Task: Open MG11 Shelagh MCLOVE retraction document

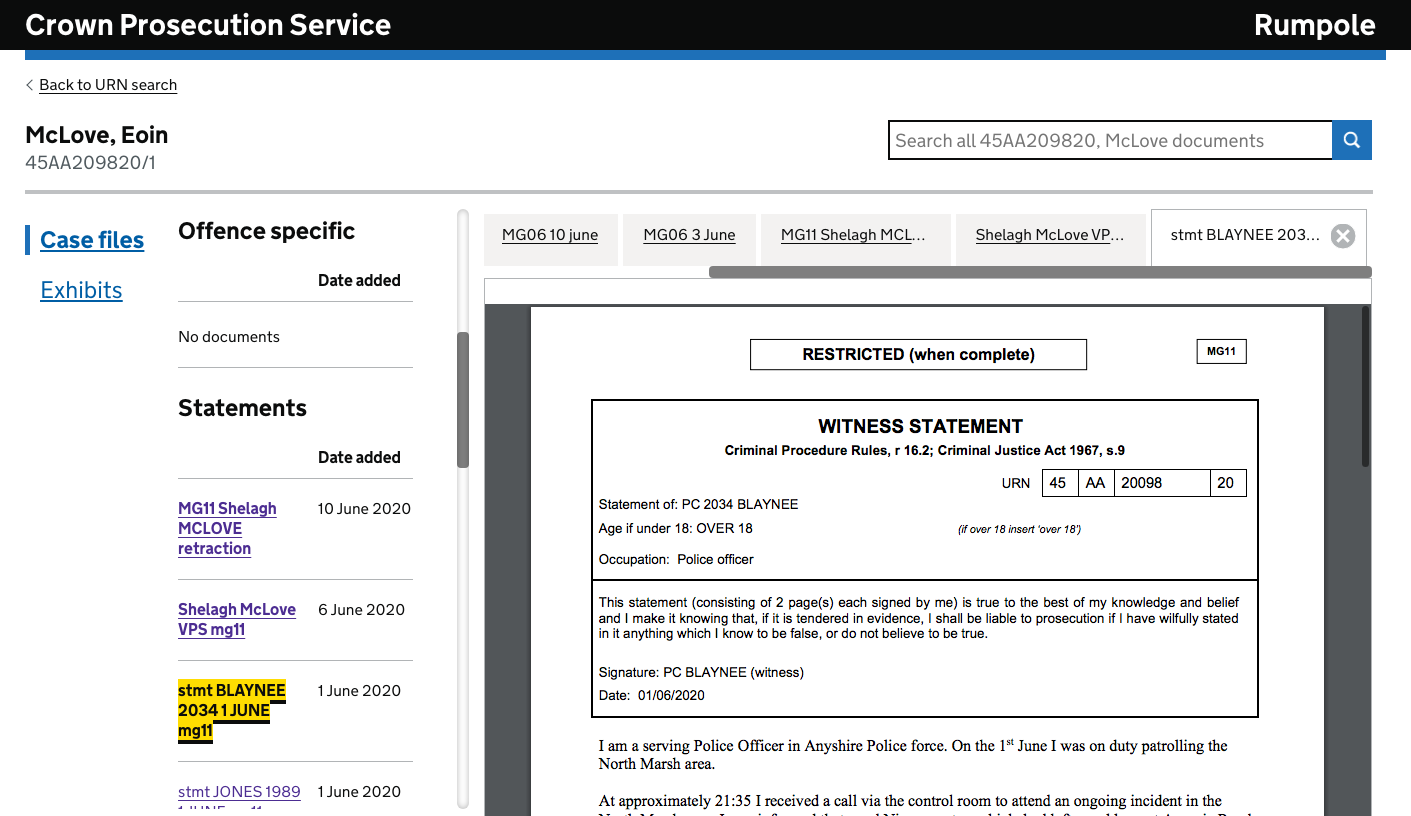Action: click(227, 528)
